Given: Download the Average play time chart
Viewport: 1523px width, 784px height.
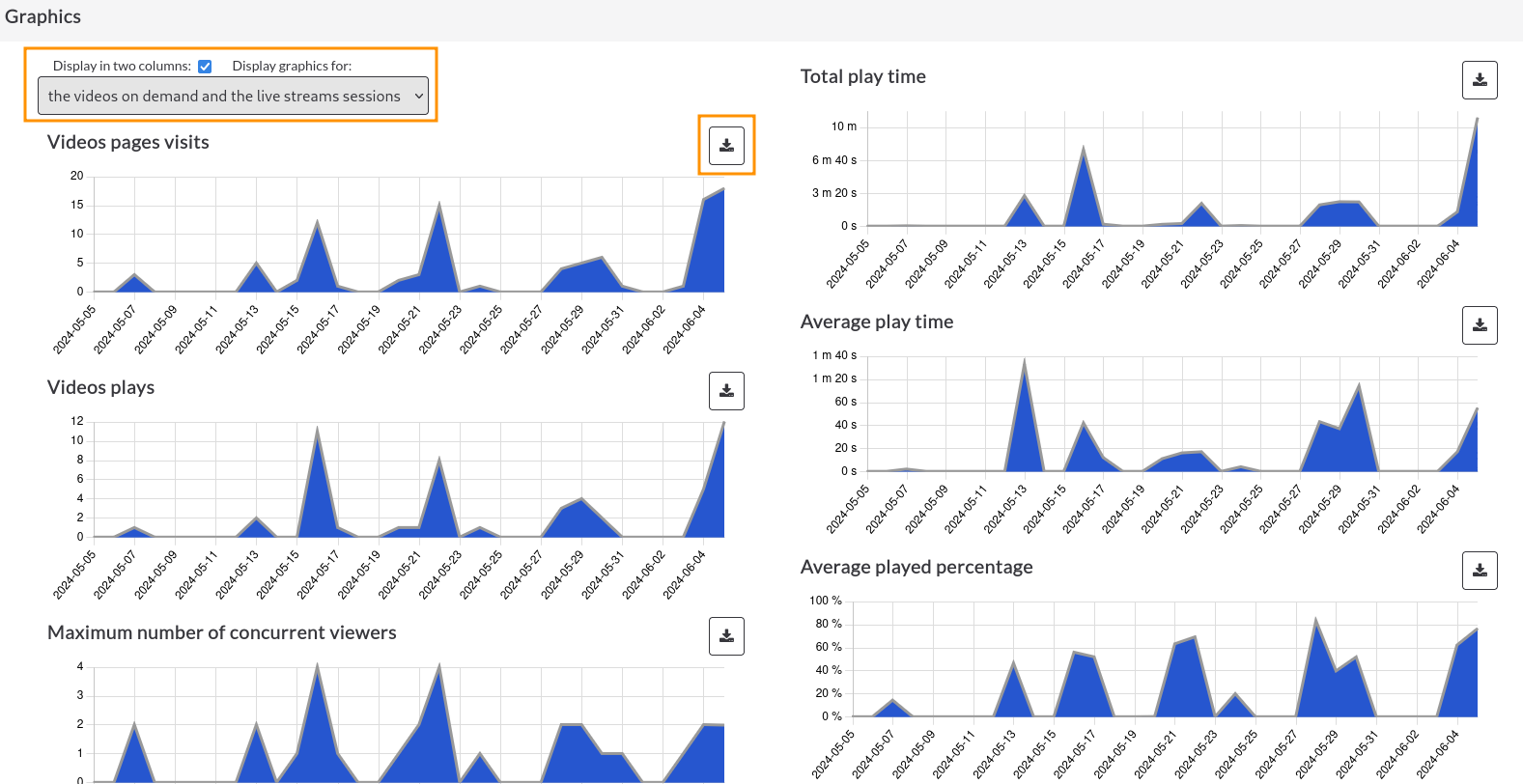Looking at the screenshot, I should pyautogui.click(x=1480, y=325).
